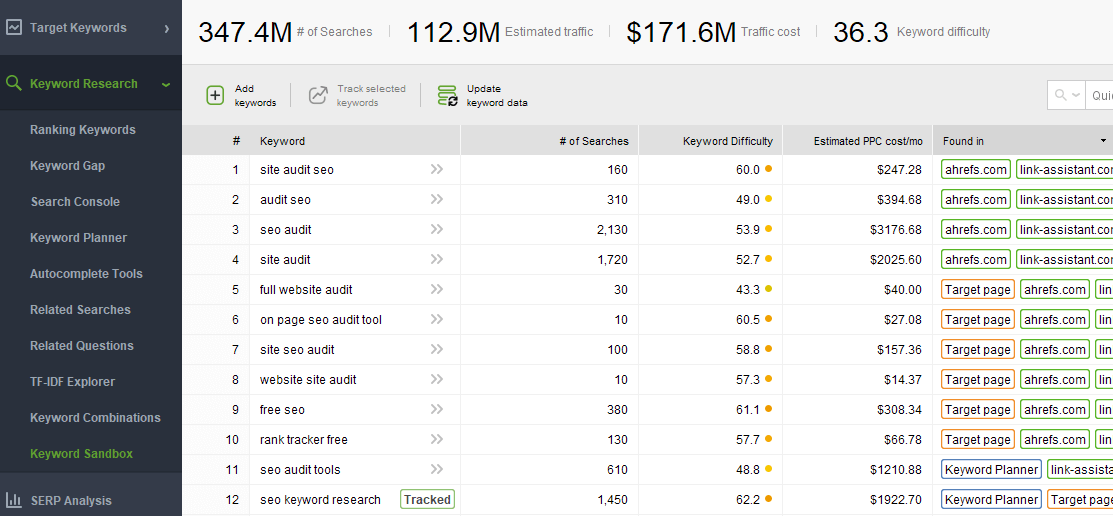The height and width of the screenshot is (516, 1113).
Task: Click double-arrow icon next to 'site audit seo'
Action: (x=436, y=170)
